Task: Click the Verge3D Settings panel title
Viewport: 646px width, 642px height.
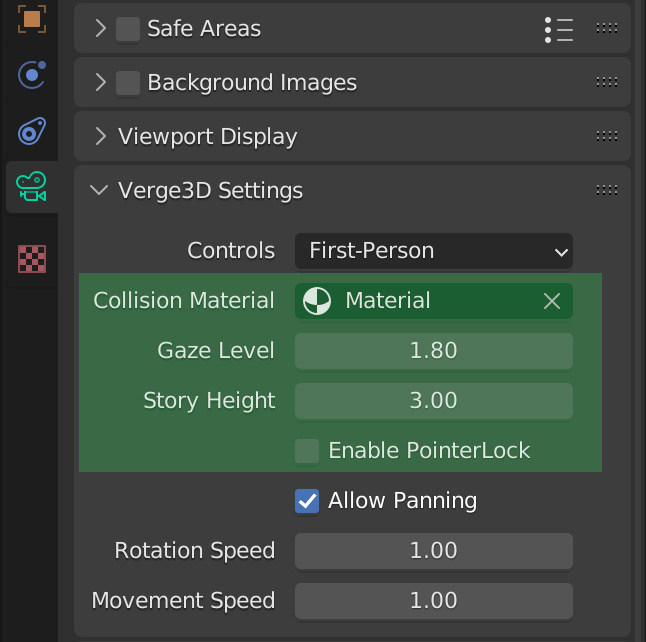Action: tap(211, 191)
